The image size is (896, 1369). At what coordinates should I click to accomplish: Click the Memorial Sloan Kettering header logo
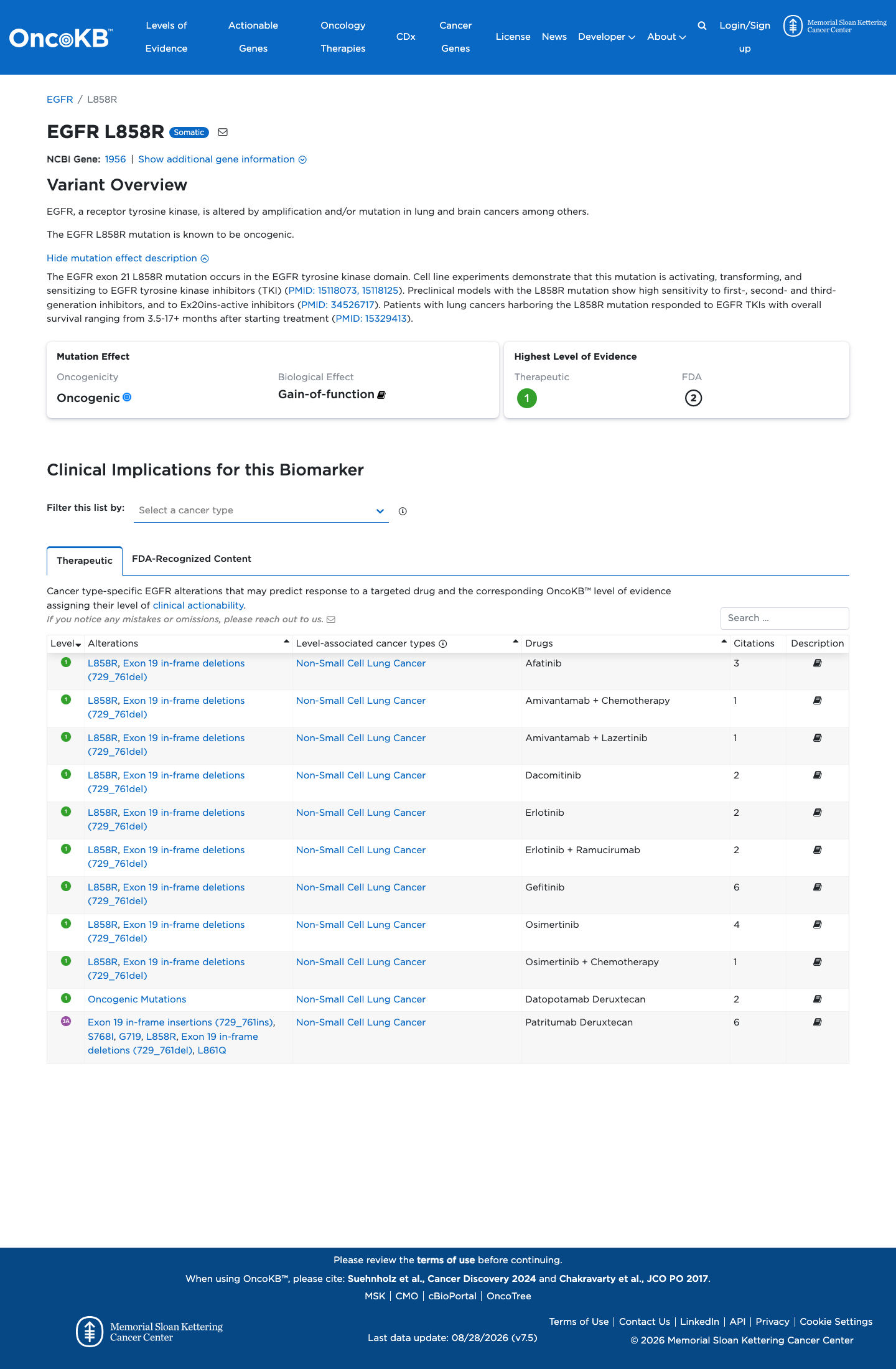[835, 26]
